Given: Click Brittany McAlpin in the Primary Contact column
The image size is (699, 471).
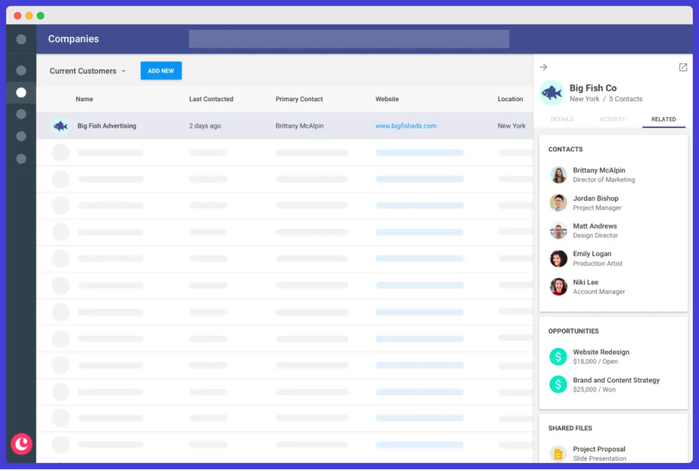Looking at the screenshot, I should tap(300, 126).
